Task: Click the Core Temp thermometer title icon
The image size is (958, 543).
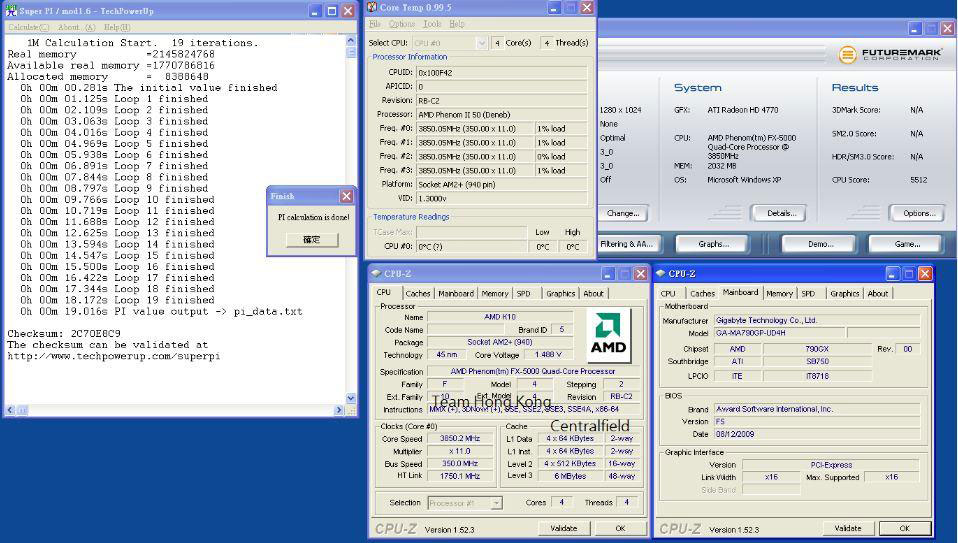Action: tap(372, 7)
